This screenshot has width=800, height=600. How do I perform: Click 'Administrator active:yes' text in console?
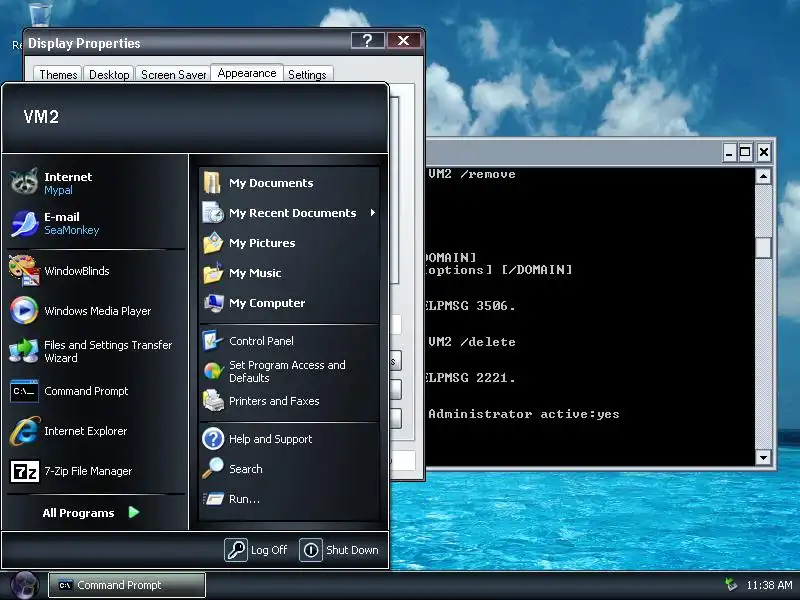(524, 414)
